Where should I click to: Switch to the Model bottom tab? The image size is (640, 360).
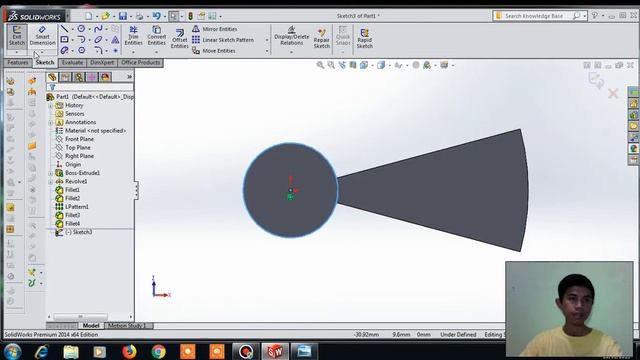click(x=91, y=325)
